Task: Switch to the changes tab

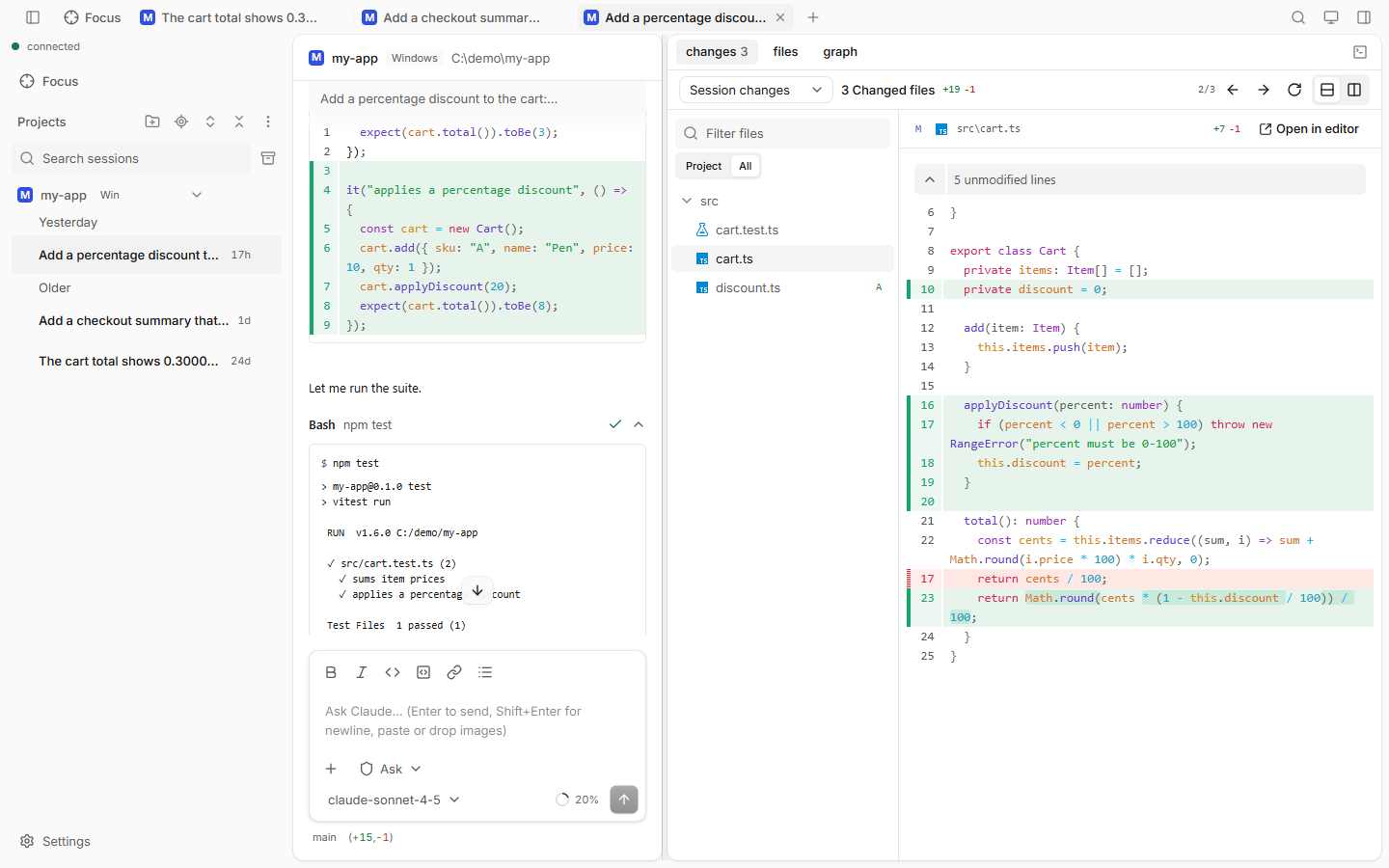Action: (x=717, y=52)
